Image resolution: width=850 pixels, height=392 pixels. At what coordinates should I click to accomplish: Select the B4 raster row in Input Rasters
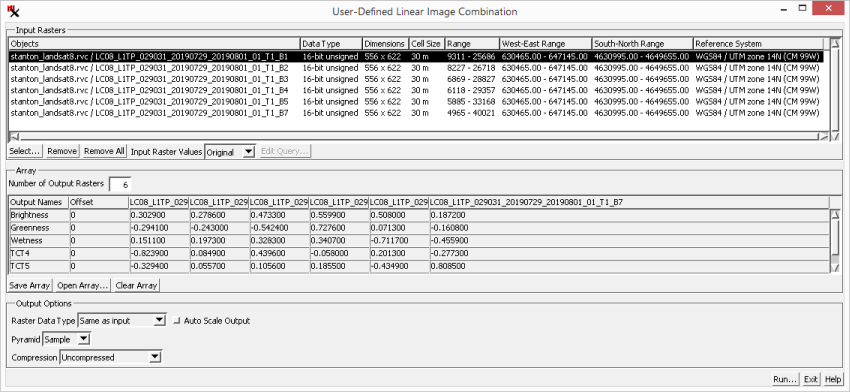tap(416, 90)
